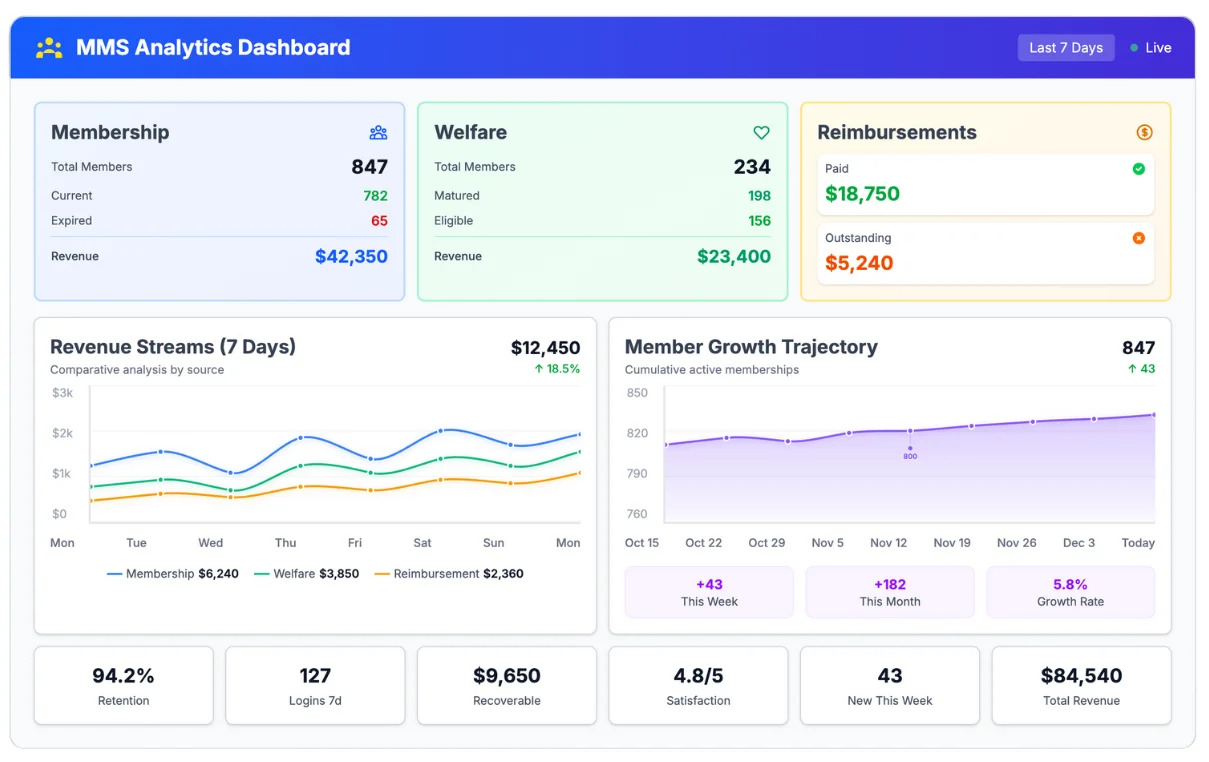The width and height of the screenshot is (1209, 762).
Task: Toggle the Membership $6,240 legend entry
Action: click(x=173, y=574)
